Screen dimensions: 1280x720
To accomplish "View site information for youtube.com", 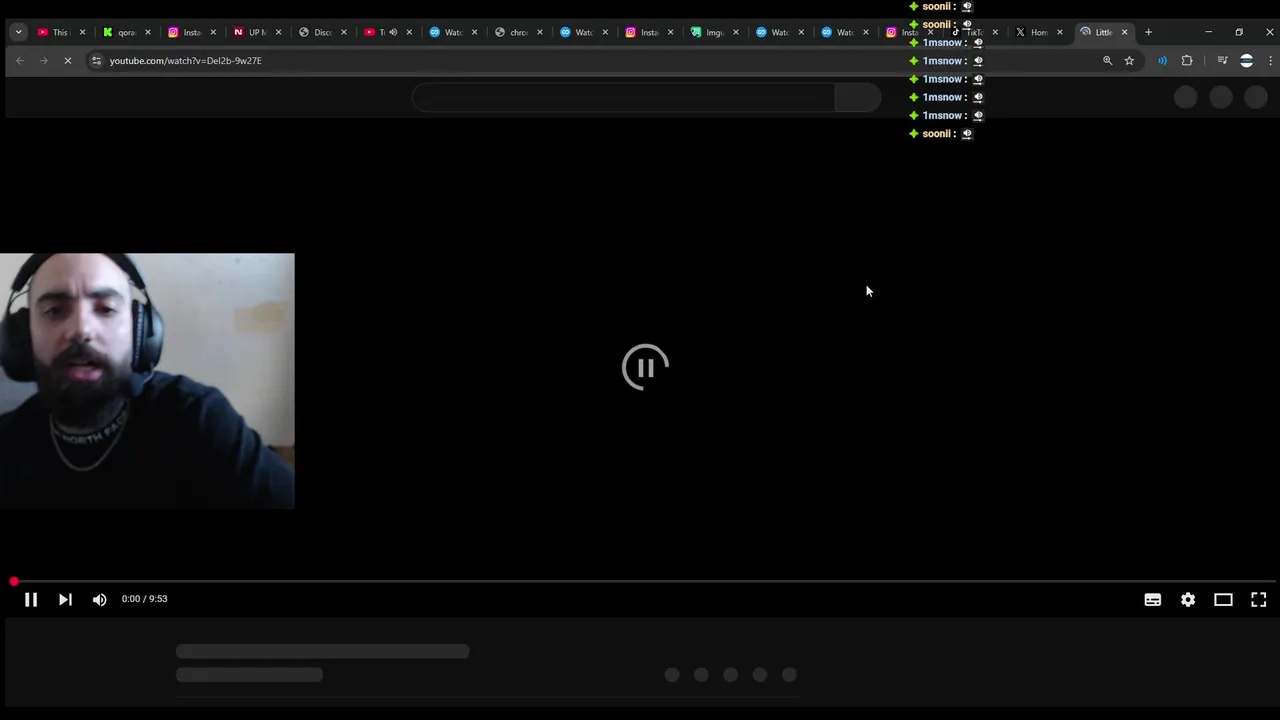I will tap(96, 61).
